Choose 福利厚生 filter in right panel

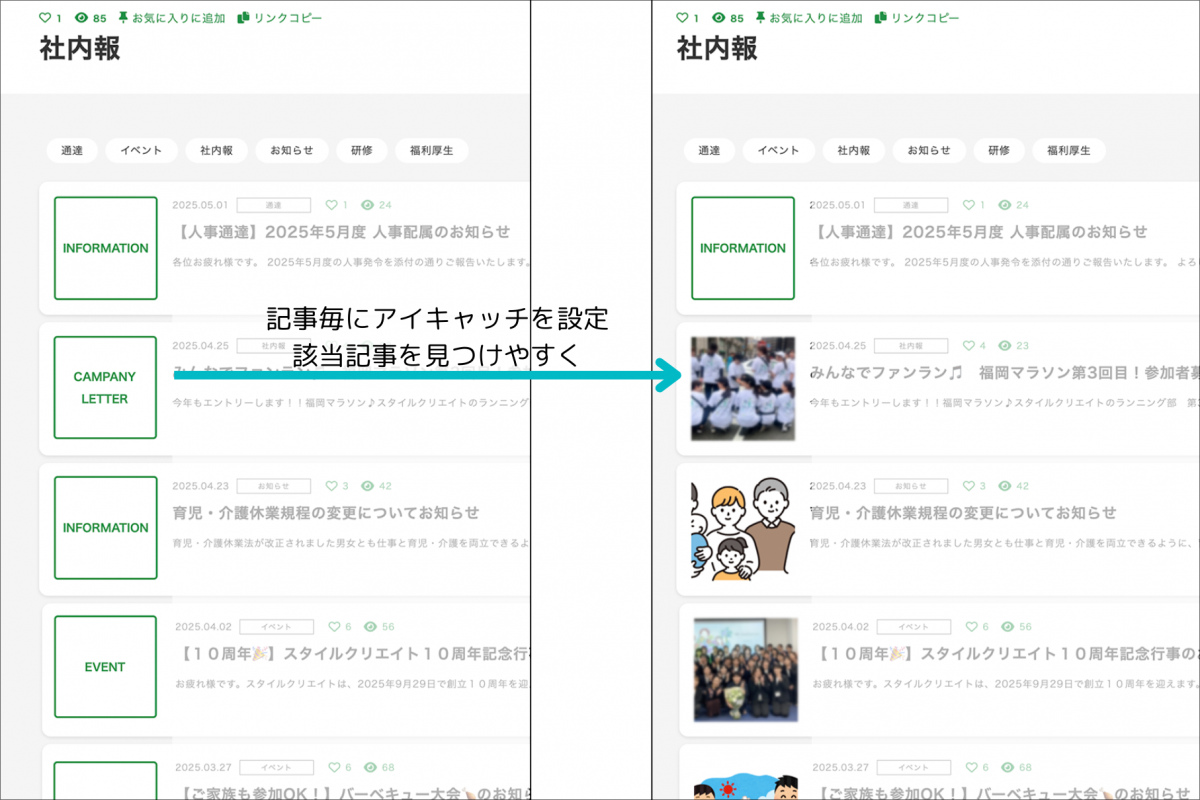click(x=1069, y=151)
